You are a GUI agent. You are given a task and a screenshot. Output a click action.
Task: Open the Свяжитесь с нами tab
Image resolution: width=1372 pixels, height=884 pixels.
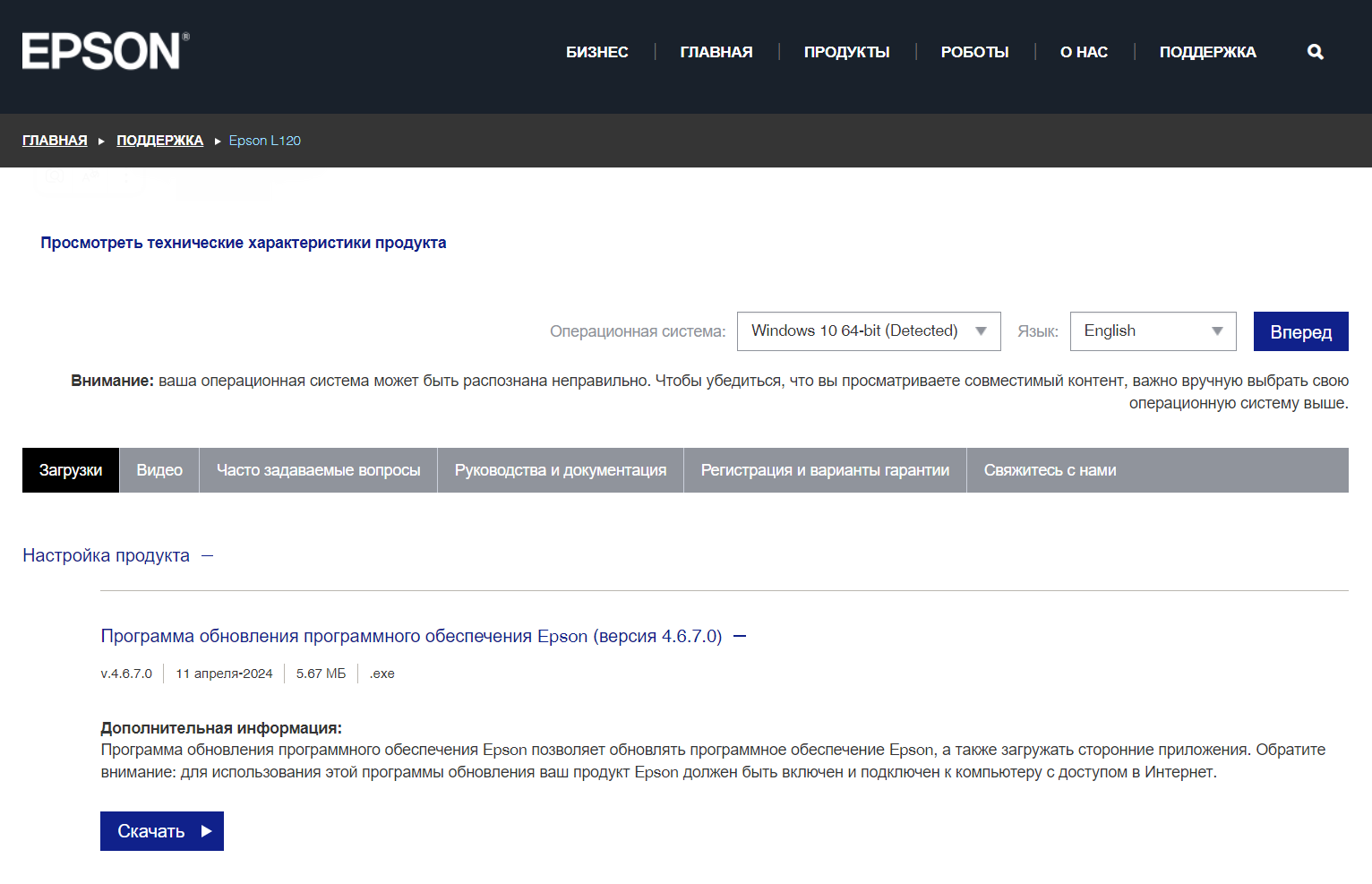coord(1050,470)
